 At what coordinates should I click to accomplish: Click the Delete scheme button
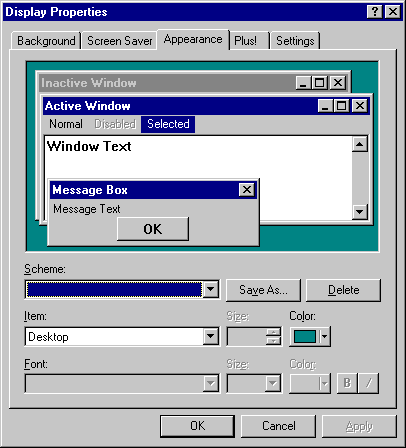[x=343, y=290]
